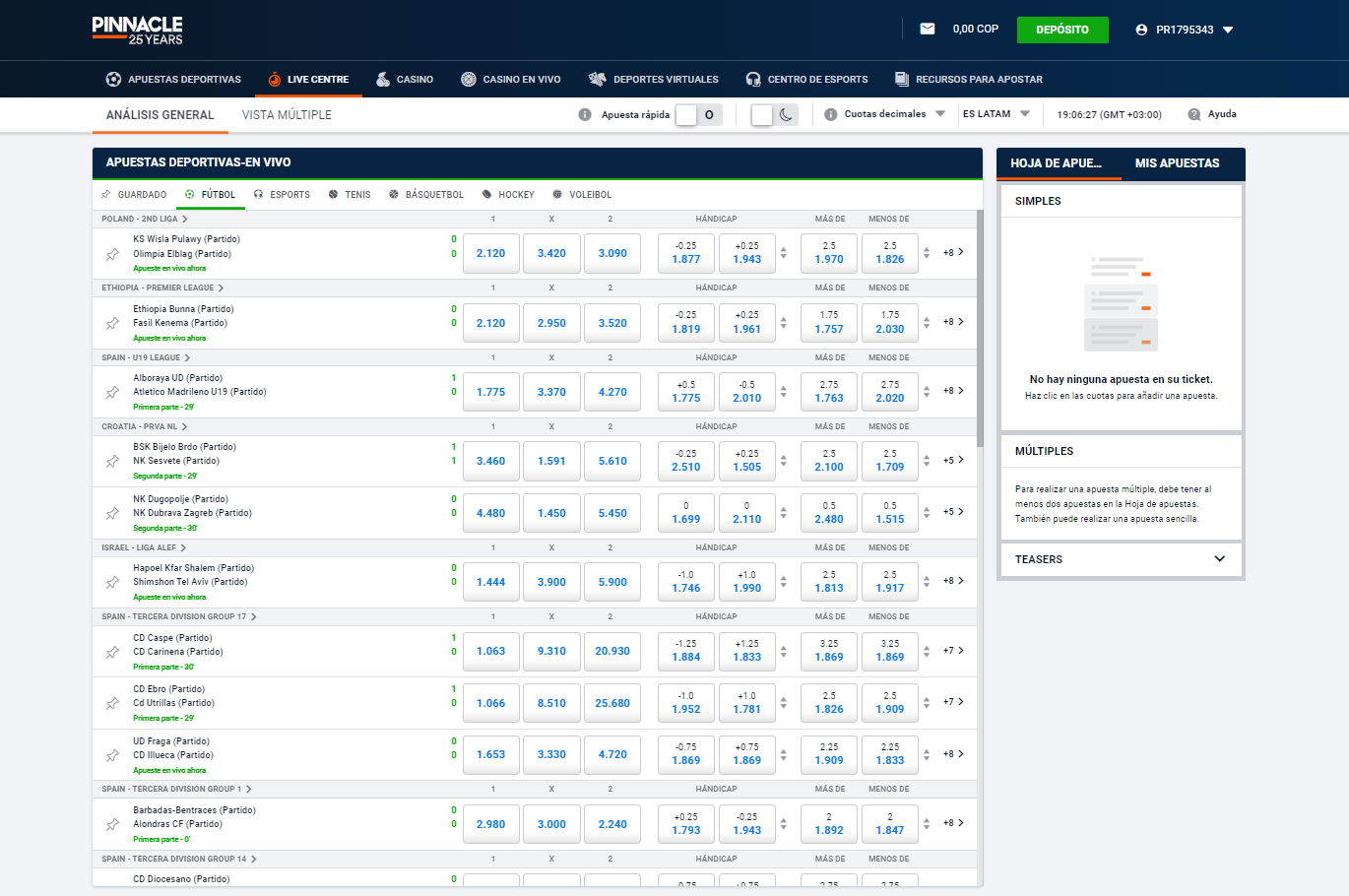Select Menos de 2 at 1.847 for Barbadas-Bentraces
Screen dimensions: 1349x896
tap(890, 824)
